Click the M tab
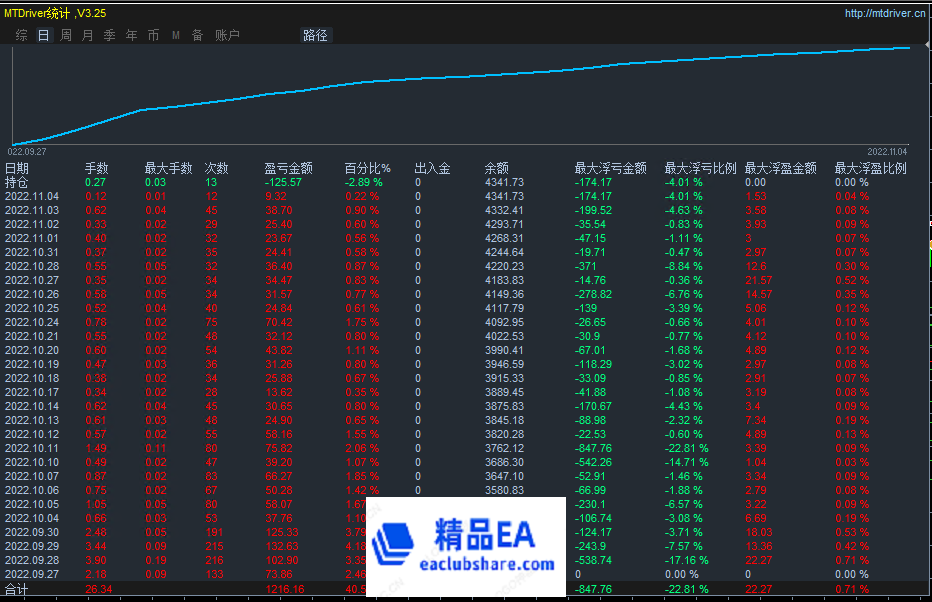Viewport: 932px width, 602px height. click(175, 35)
